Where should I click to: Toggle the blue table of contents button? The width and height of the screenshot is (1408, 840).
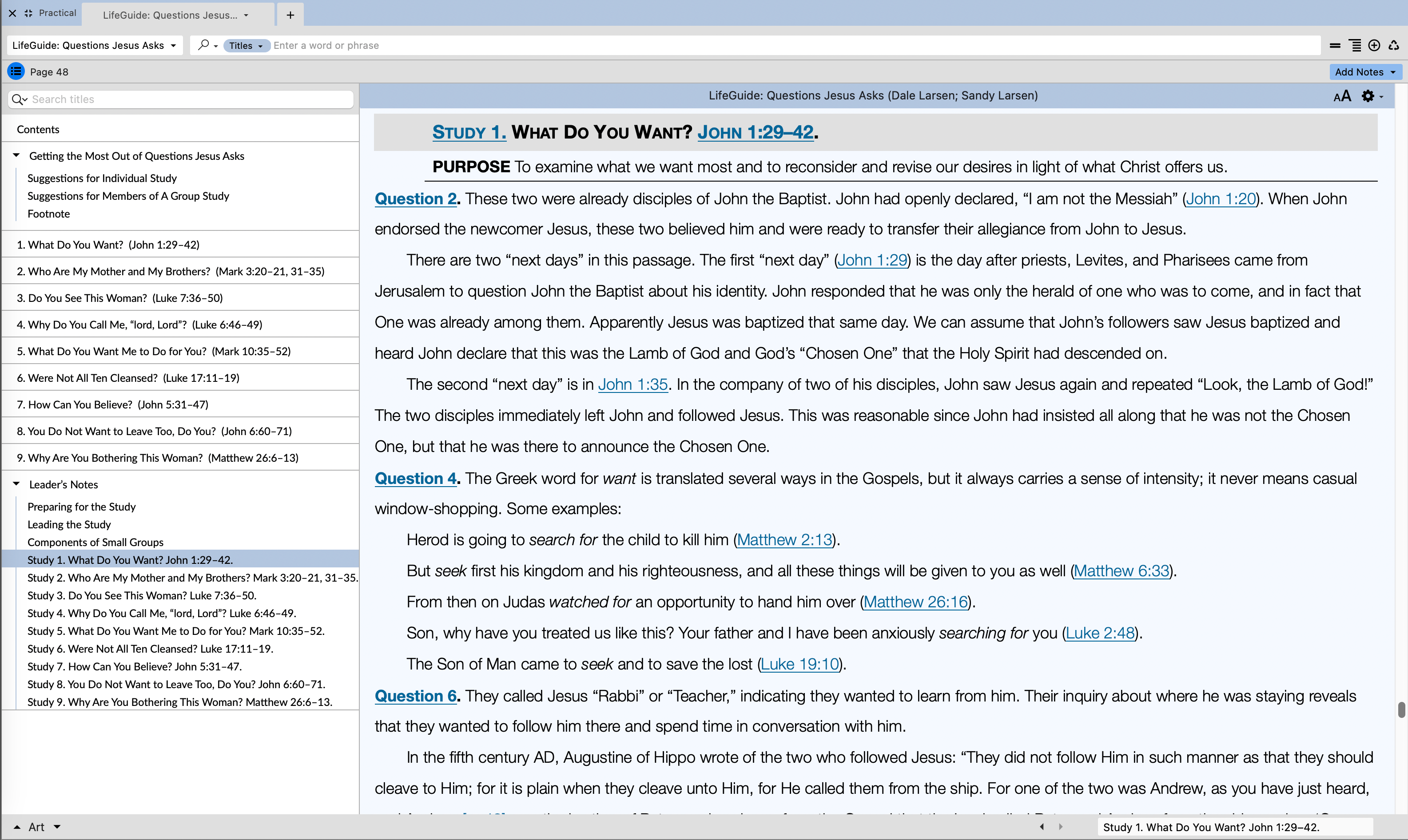[16, 71]
